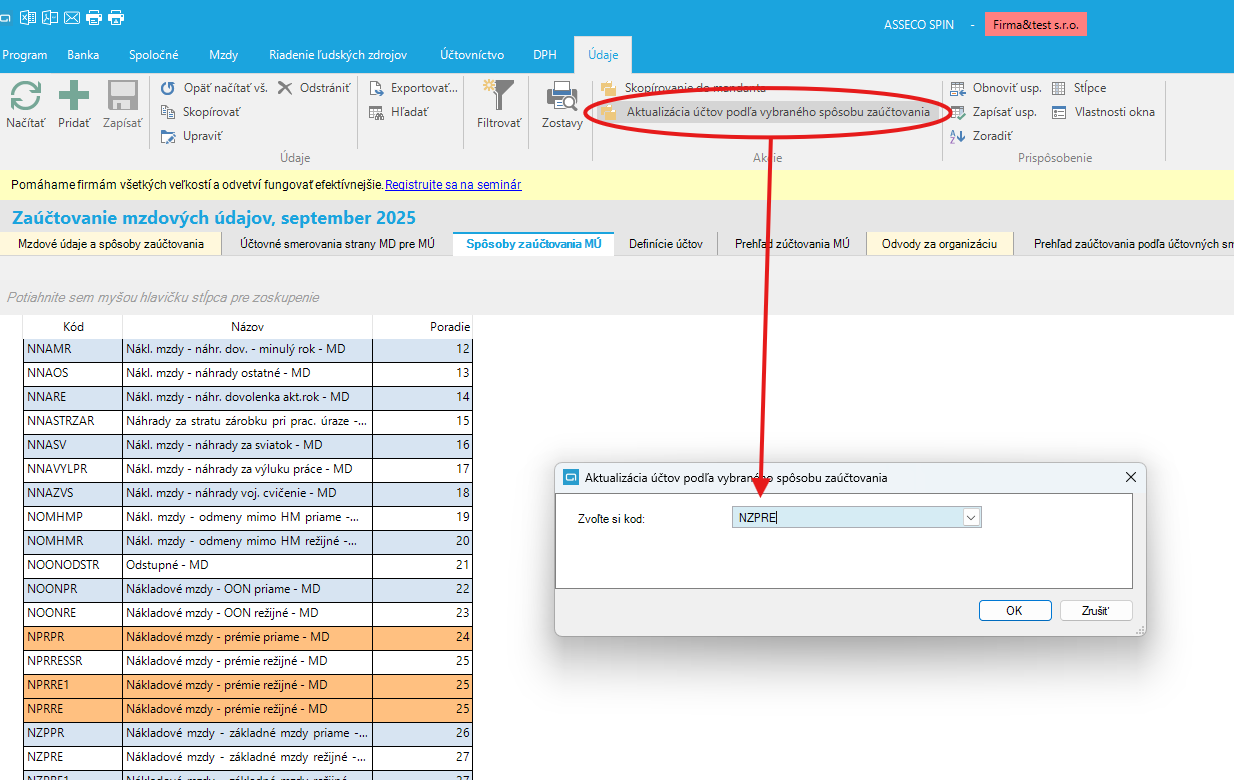
Task: Open the Filtrovať funnel tool
Action: pyautogui.click(x=498, y=97)
